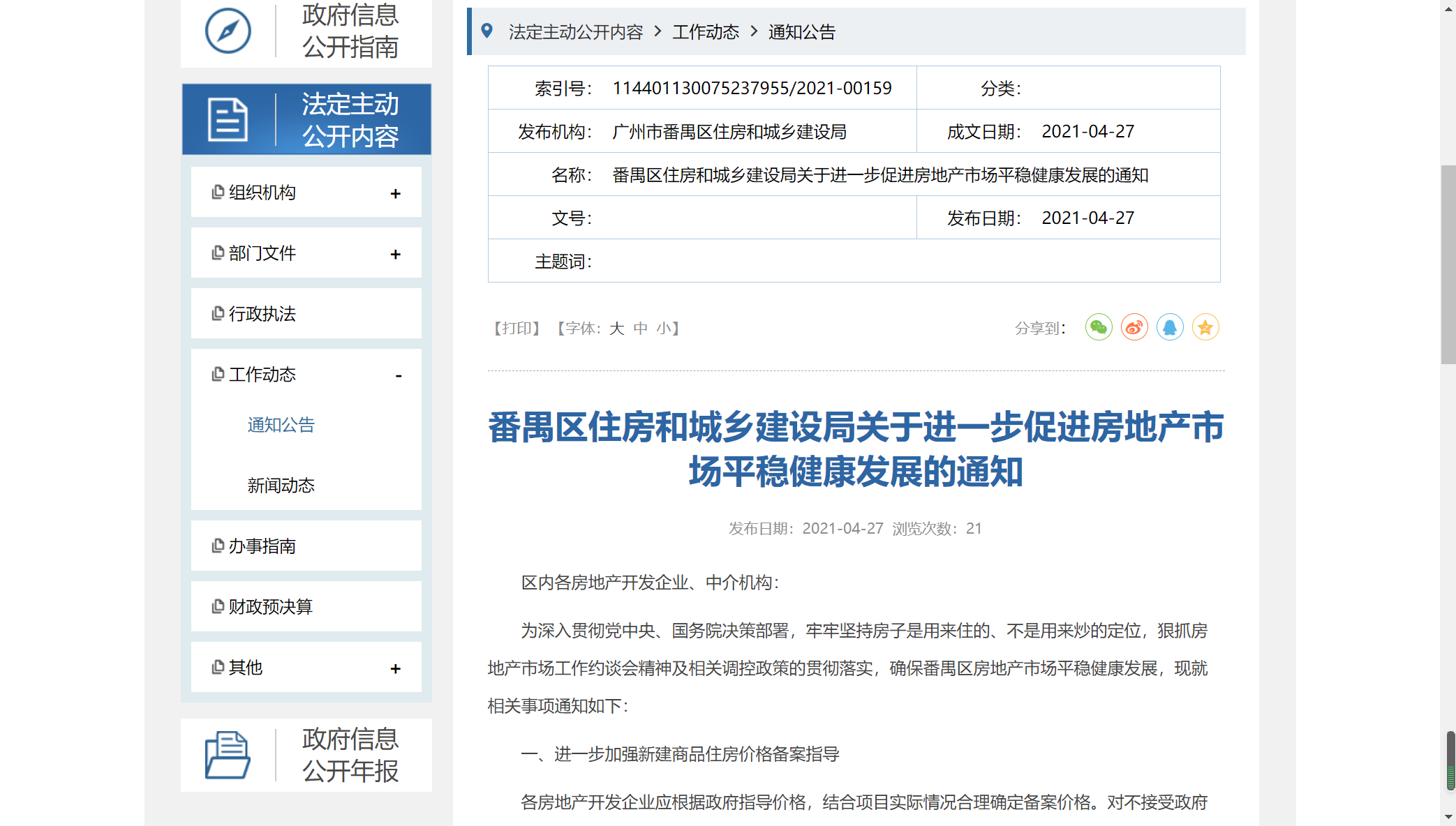Click location pin icon in breadcrumb
The image size is (1456, 826).
coord(487,31)
